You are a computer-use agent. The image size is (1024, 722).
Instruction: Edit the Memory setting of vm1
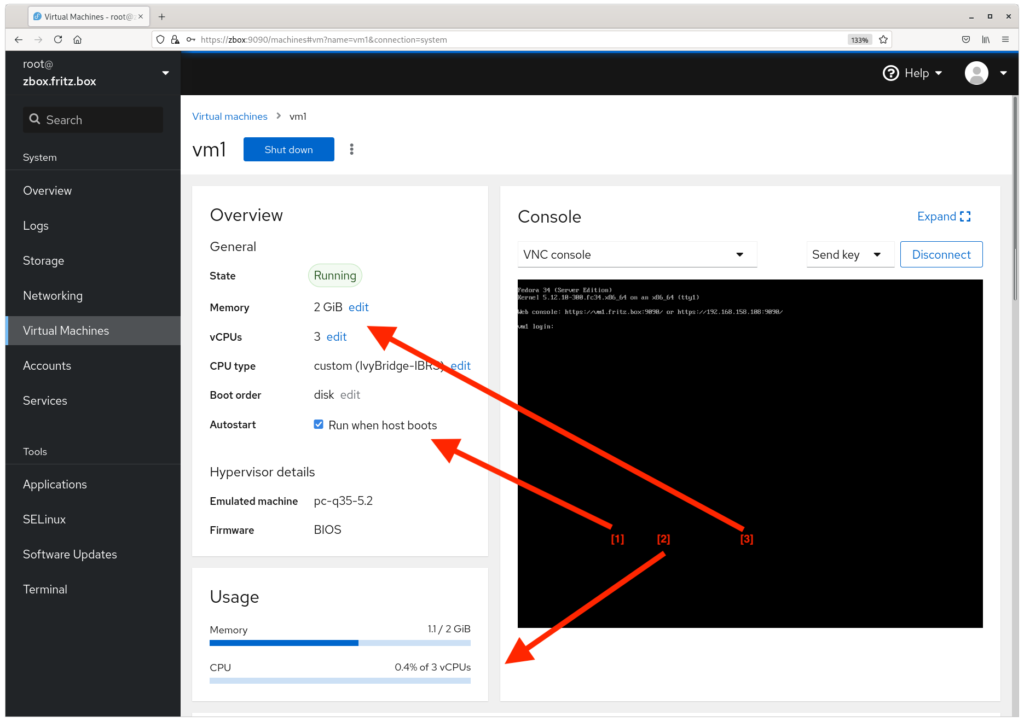(358, 307)
